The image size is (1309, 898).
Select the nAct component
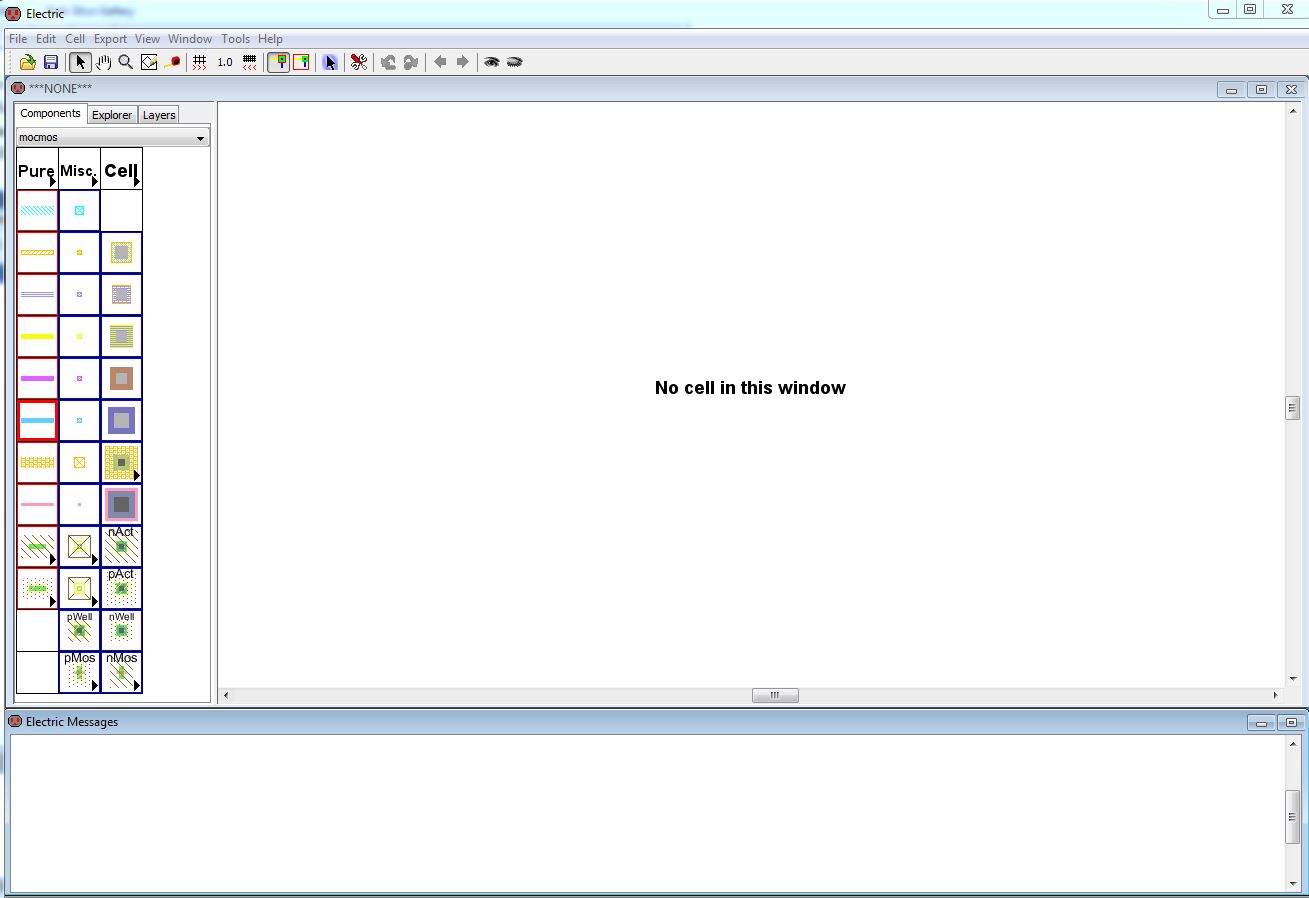point(122,547)
